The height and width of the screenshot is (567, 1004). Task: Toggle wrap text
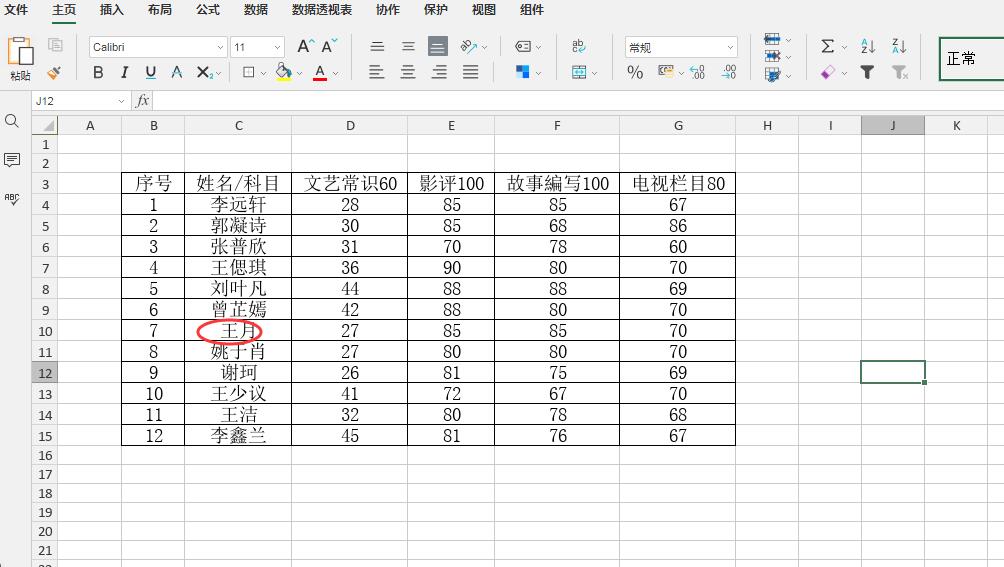coord(578,45)
